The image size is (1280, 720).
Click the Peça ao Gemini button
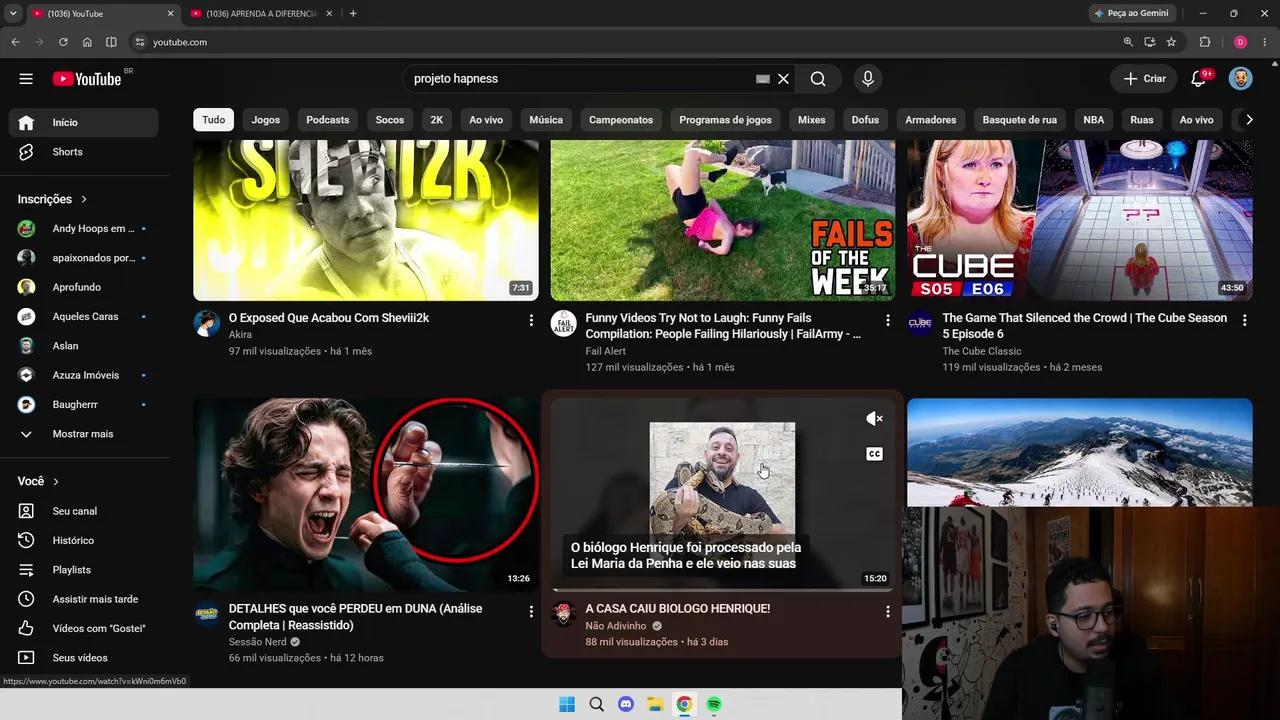tap(1131, 14)
